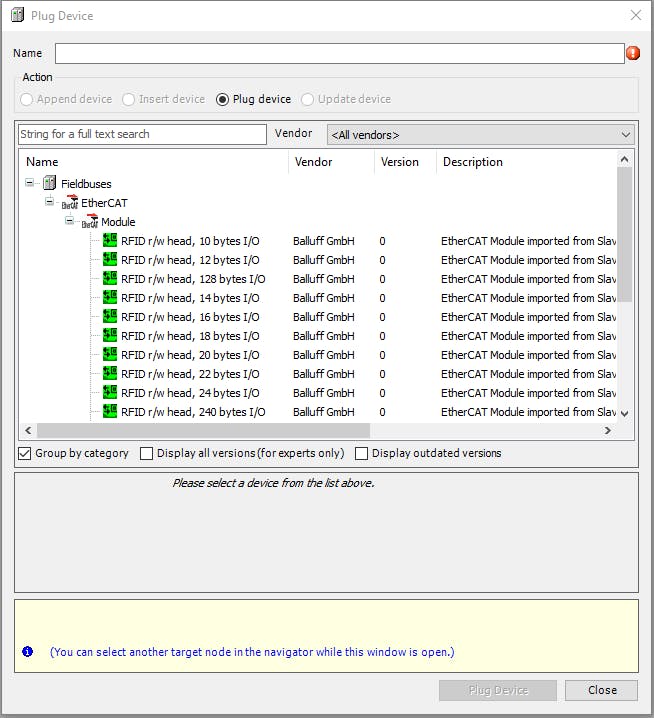Open the All vendors dropdown

[x=480, y=135]
